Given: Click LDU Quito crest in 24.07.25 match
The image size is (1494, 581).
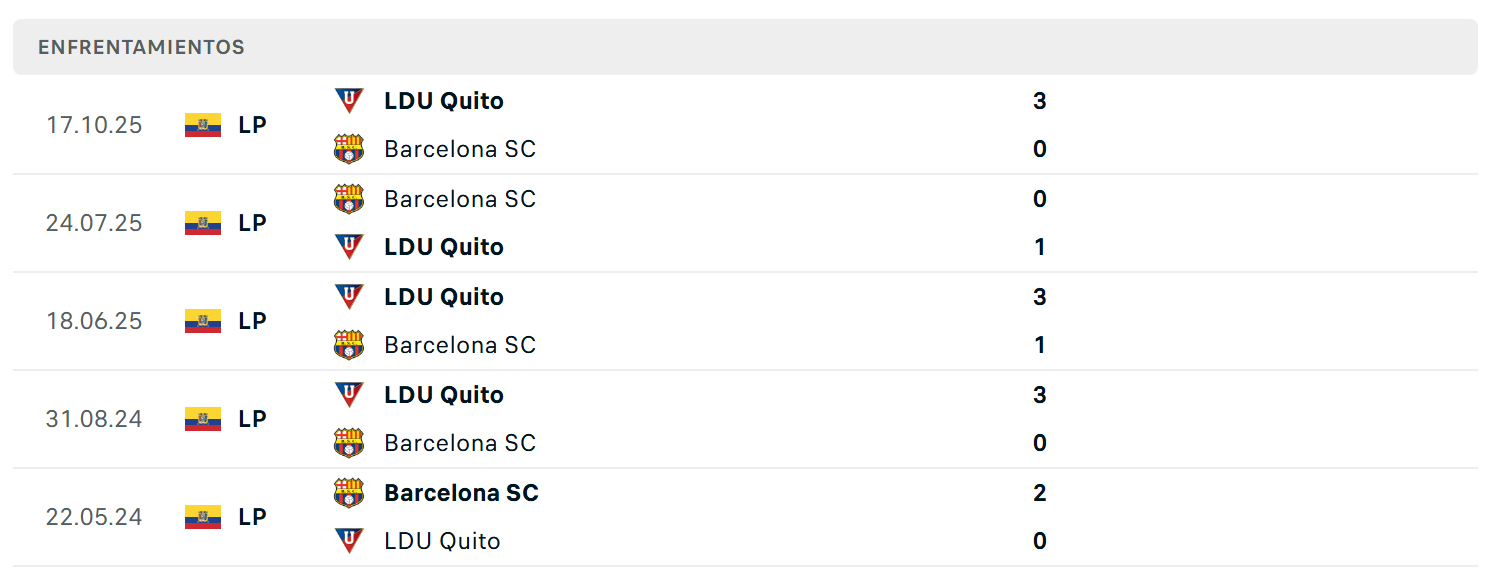Looking at the screenshot, I should [349, 246].
